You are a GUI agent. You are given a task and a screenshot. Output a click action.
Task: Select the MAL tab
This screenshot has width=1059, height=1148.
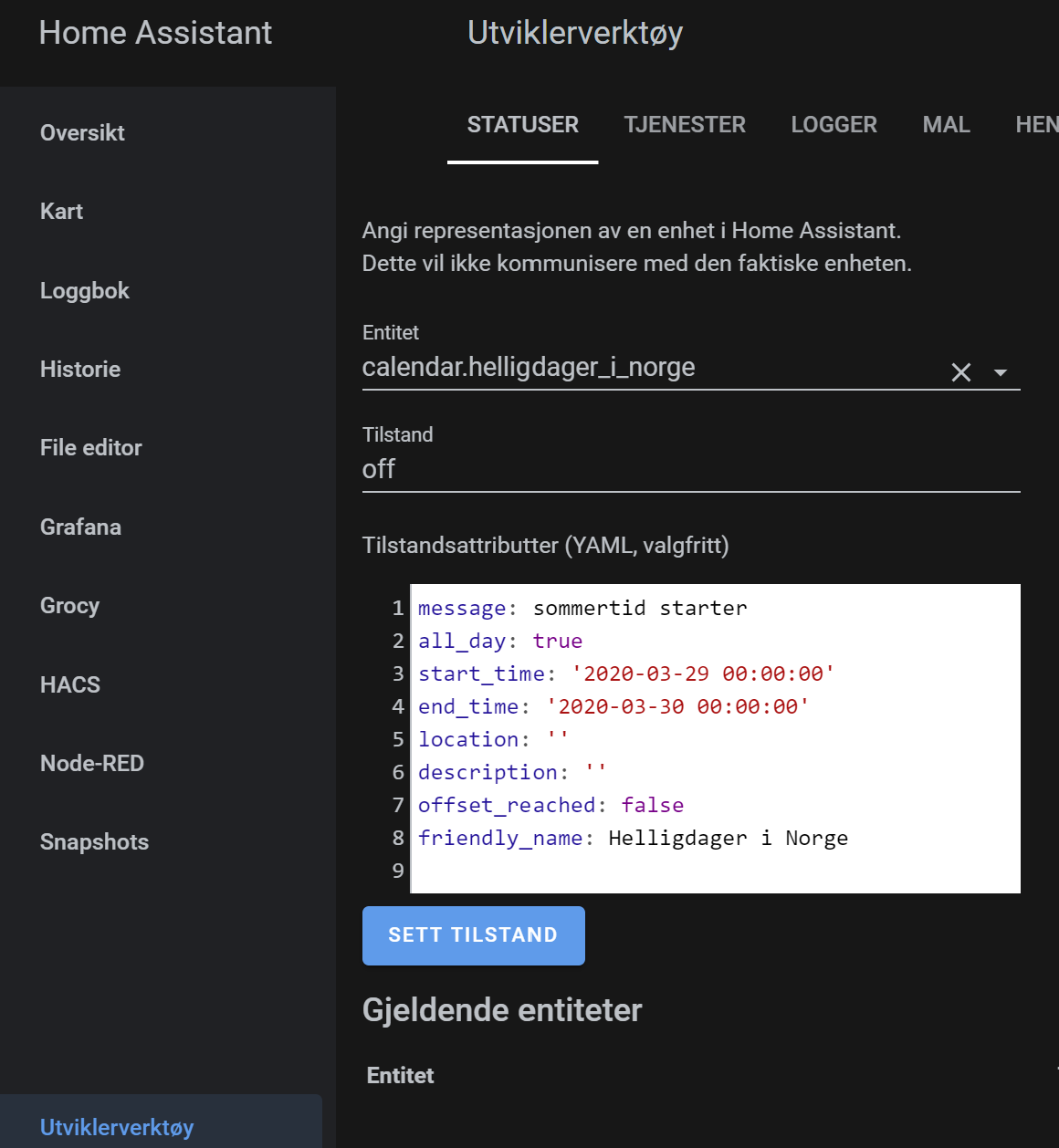[946, 125]
